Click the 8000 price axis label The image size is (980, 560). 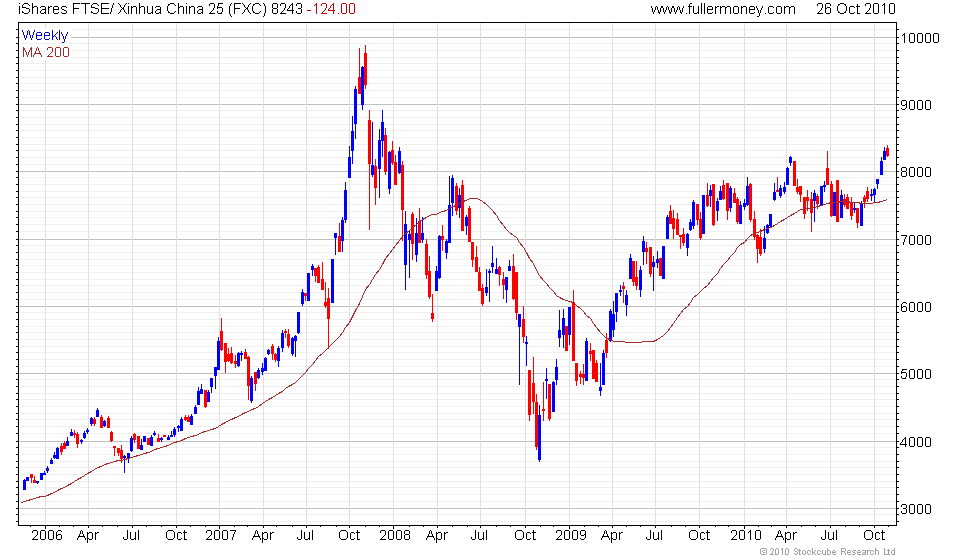tap(916, 172)
